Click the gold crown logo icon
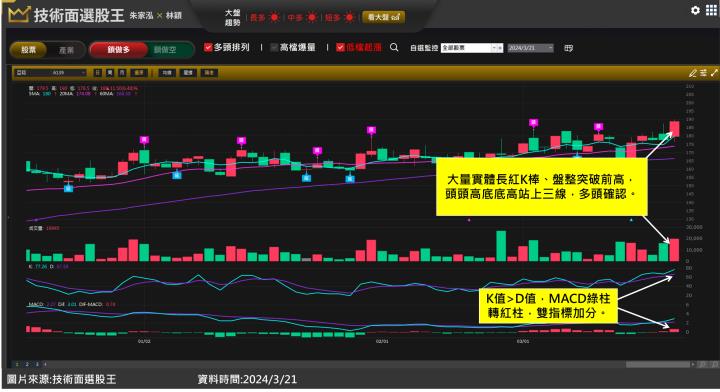 19,14
